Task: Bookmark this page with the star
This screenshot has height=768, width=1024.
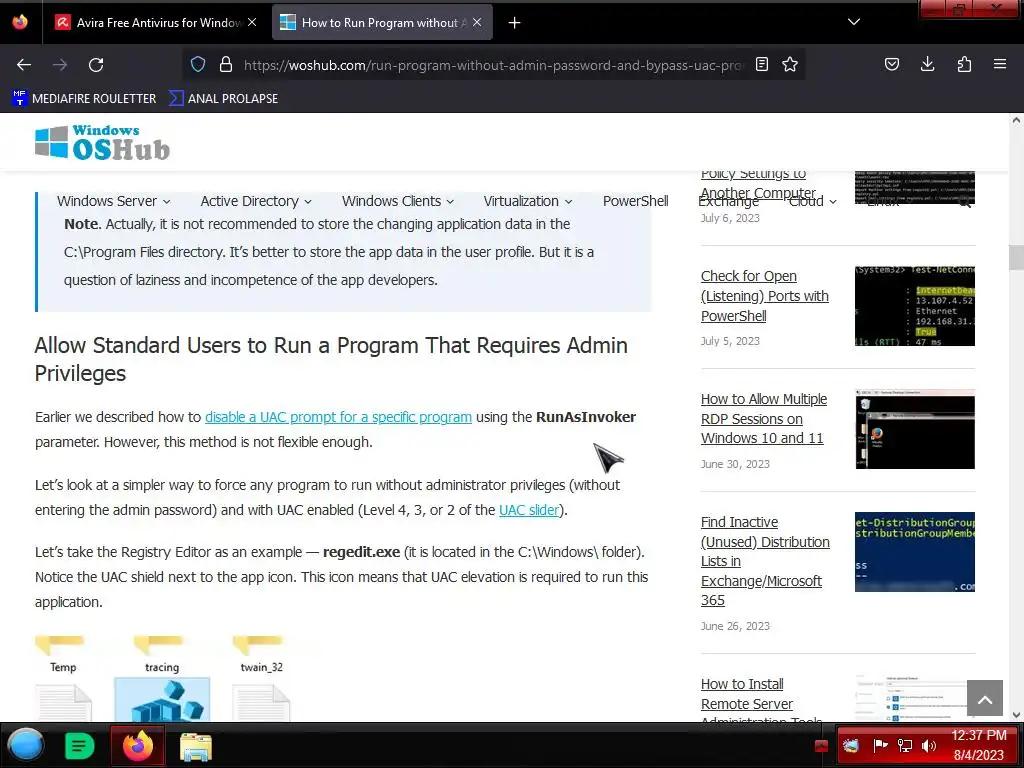Action: tap(790, 65)
